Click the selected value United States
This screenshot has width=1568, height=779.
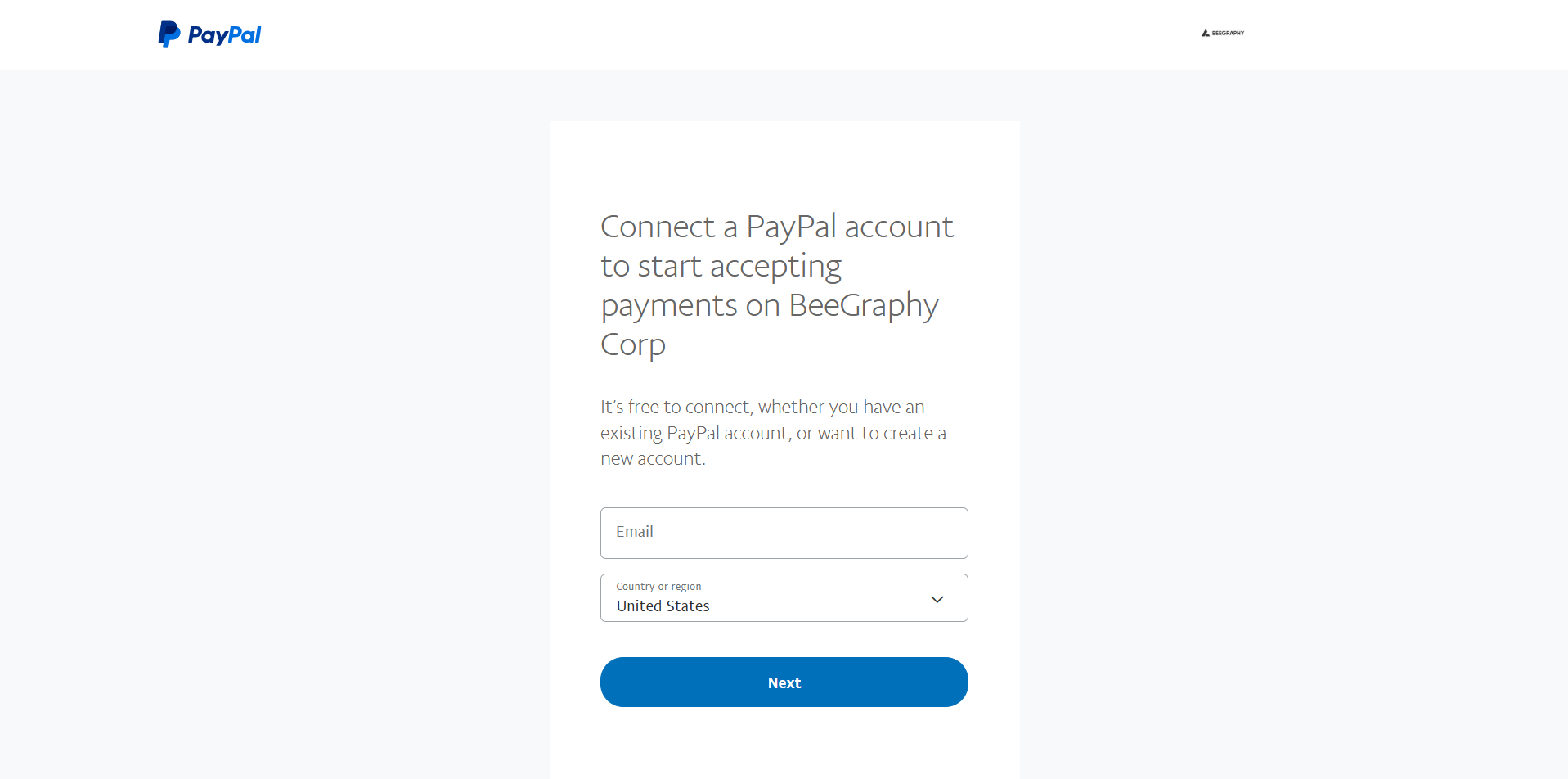663,606
